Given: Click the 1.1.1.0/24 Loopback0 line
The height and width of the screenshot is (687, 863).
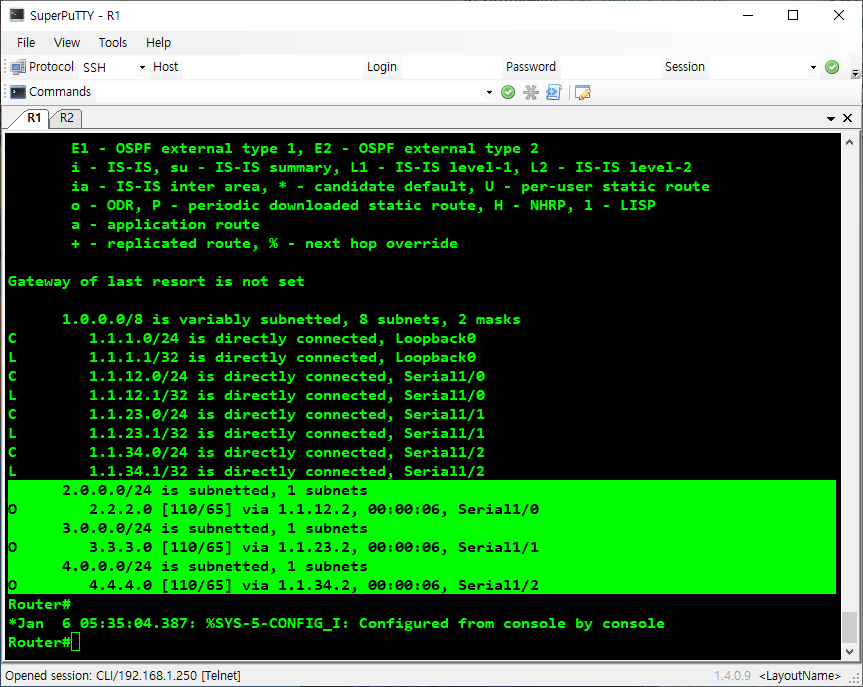Looking at the screenshot, I should pos(242,338).
